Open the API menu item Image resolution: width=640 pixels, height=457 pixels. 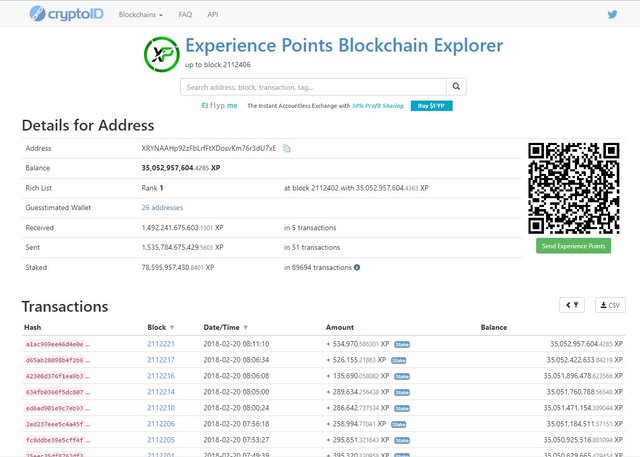click(x=213, y=15)
